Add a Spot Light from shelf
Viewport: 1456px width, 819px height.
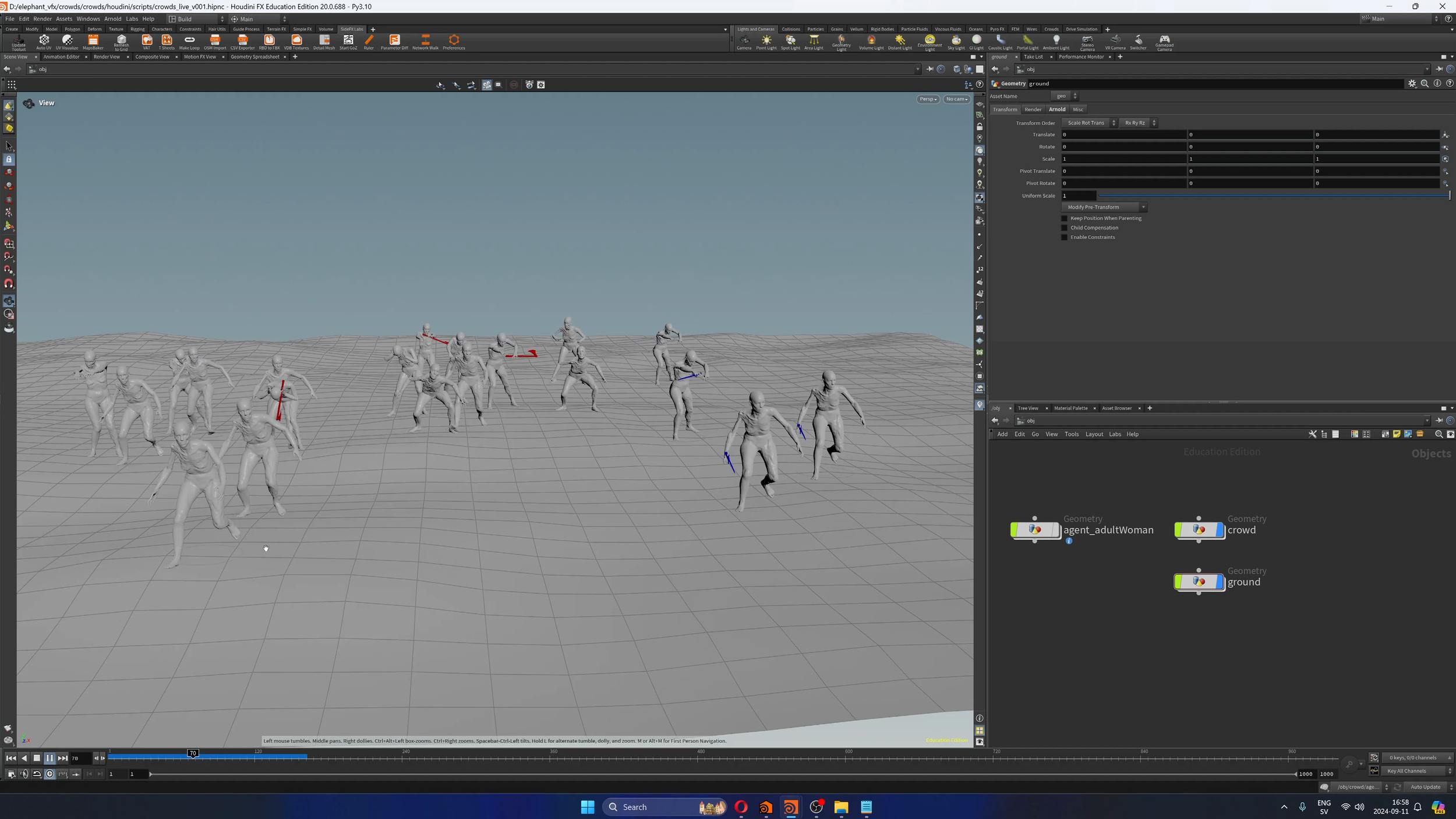[x=790, y=41]
